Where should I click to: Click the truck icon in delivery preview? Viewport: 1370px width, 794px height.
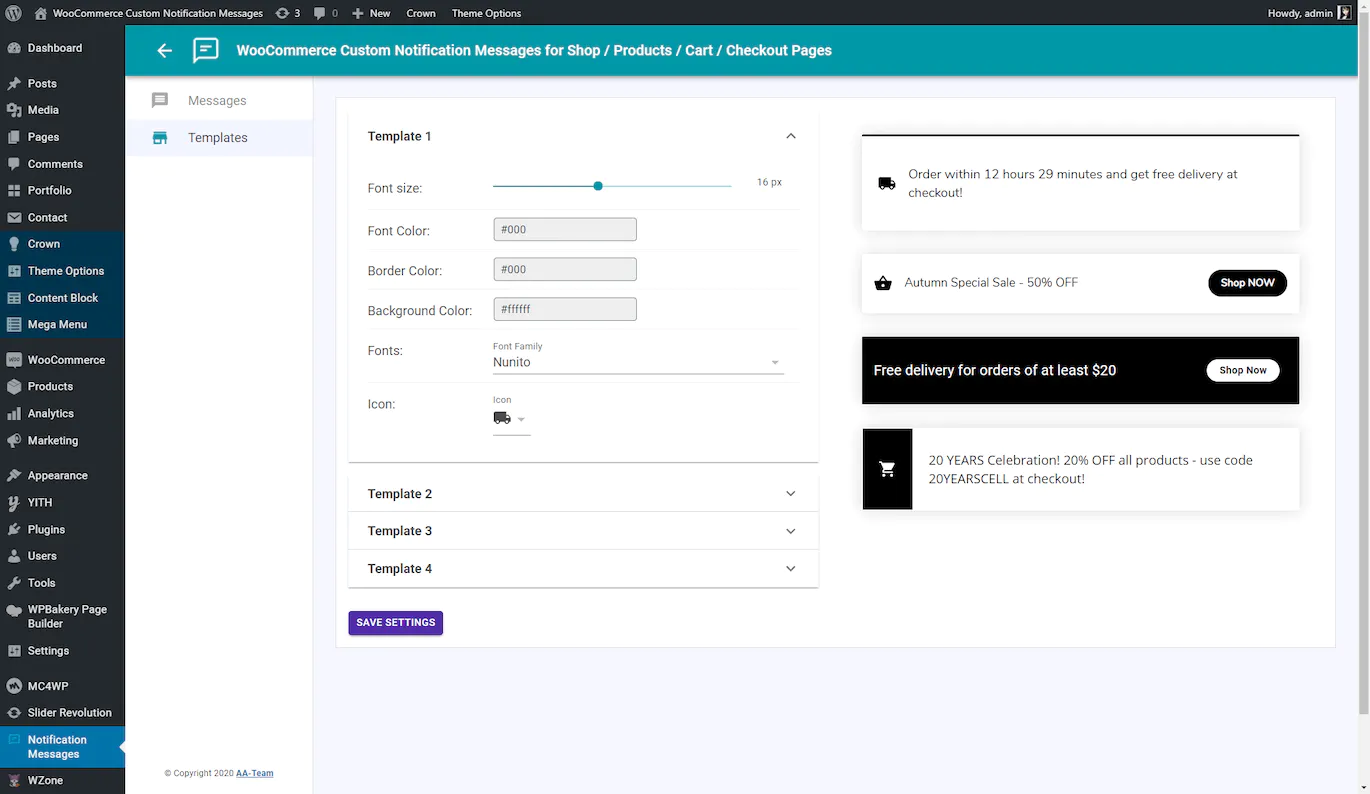click(x=887, y=183)
